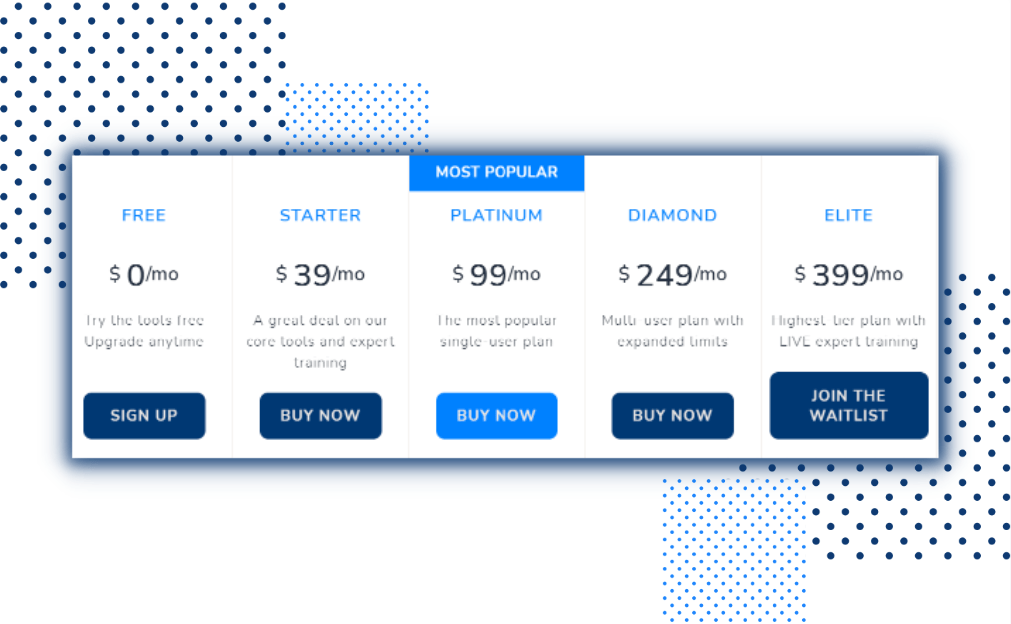Select the "core tools and expert training" description

pyautogui.click(x=320, y=342)
